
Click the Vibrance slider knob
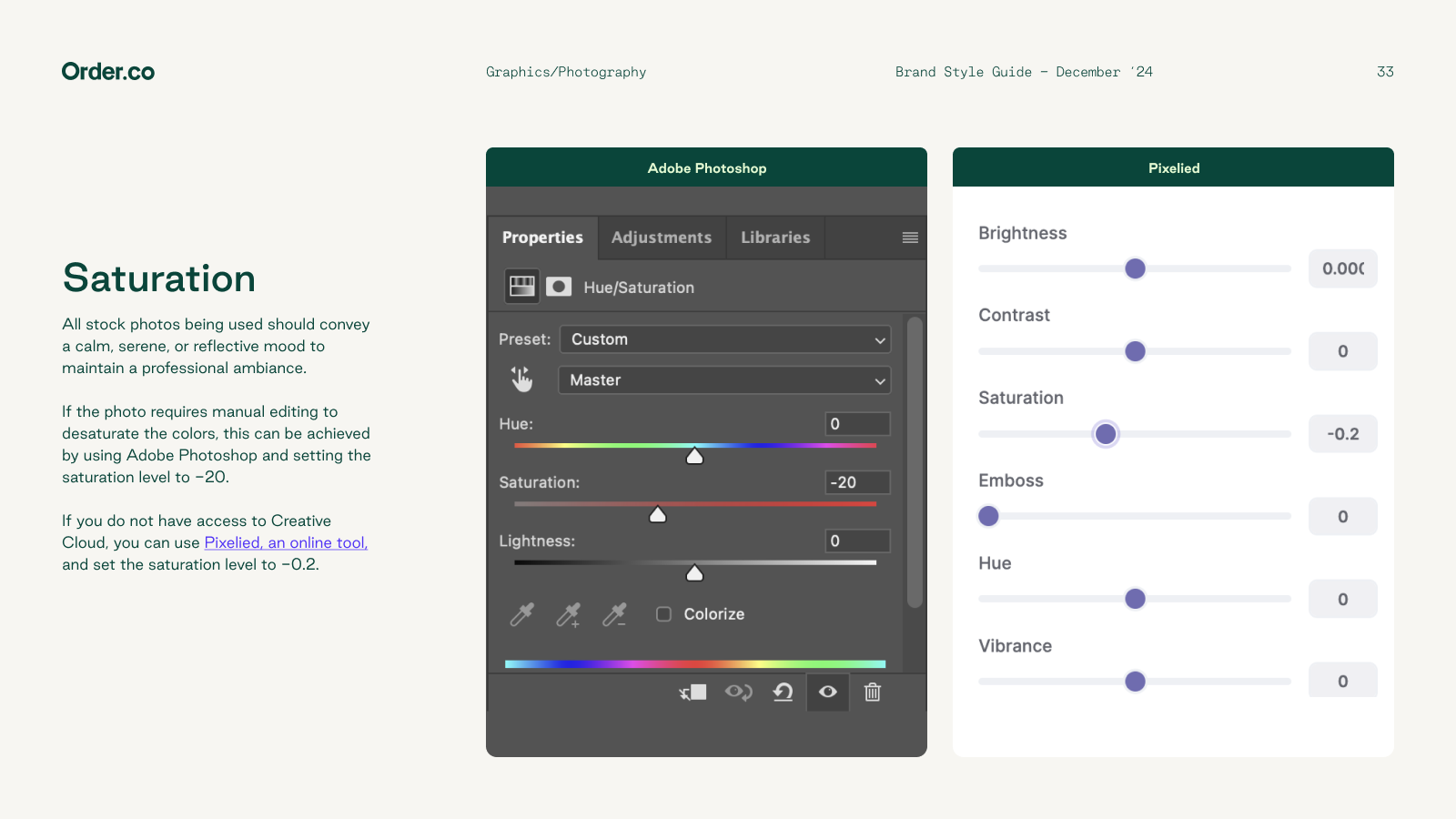[1135, 682]
